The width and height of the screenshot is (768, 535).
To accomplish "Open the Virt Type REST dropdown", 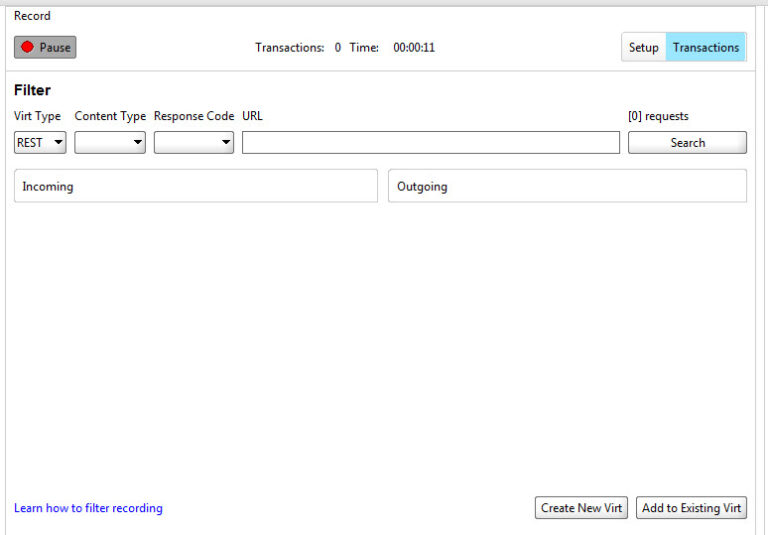I will click(x=40, y=143).
